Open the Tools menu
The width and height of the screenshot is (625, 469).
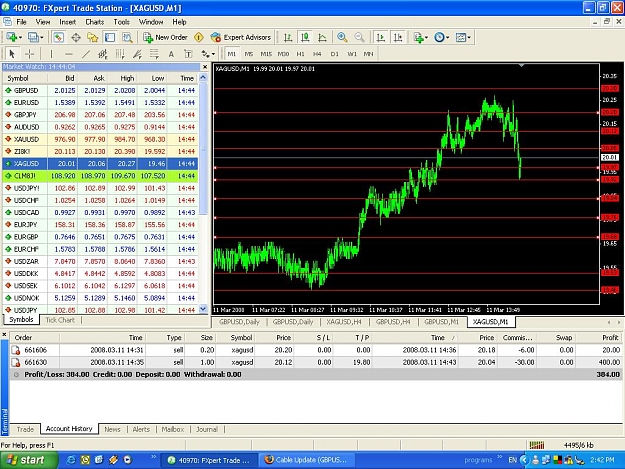pyautogui.click(x=122, y=22)
